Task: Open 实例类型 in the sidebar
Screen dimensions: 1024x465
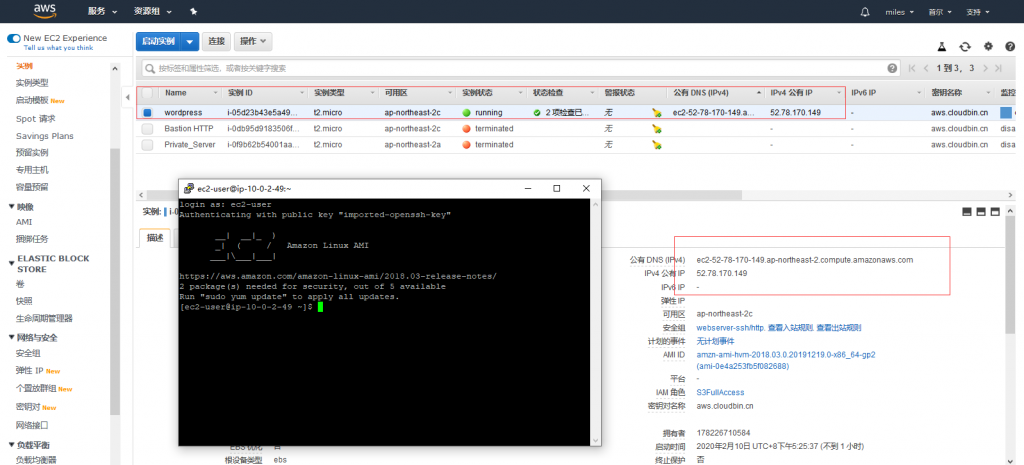Action: [x=32, y=83]
